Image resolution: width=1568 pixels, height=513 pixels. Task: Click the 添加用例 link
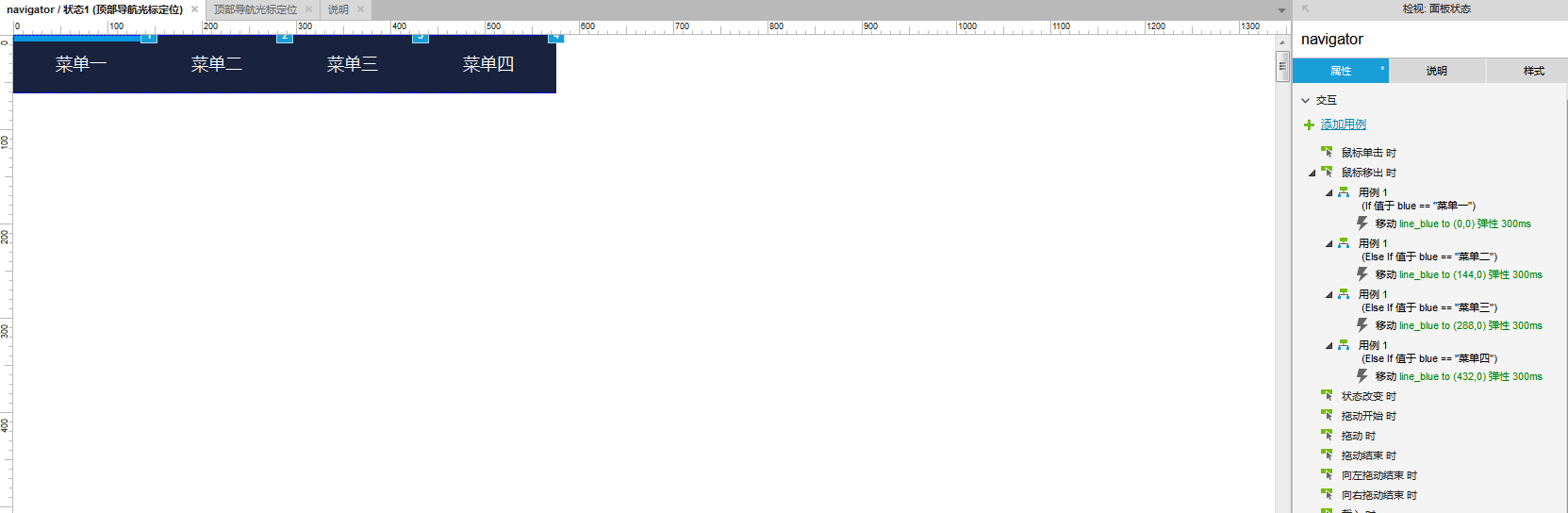pos(1344,124)
